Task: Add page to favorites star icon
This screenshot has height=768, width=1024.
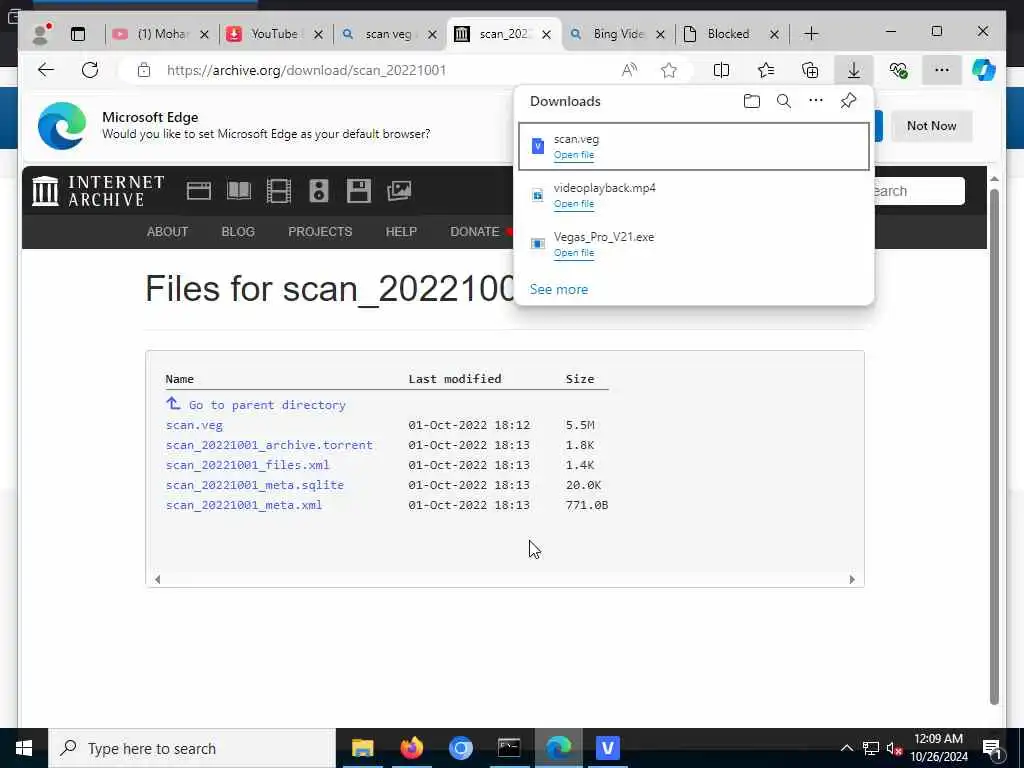Action: click(669, 70)
